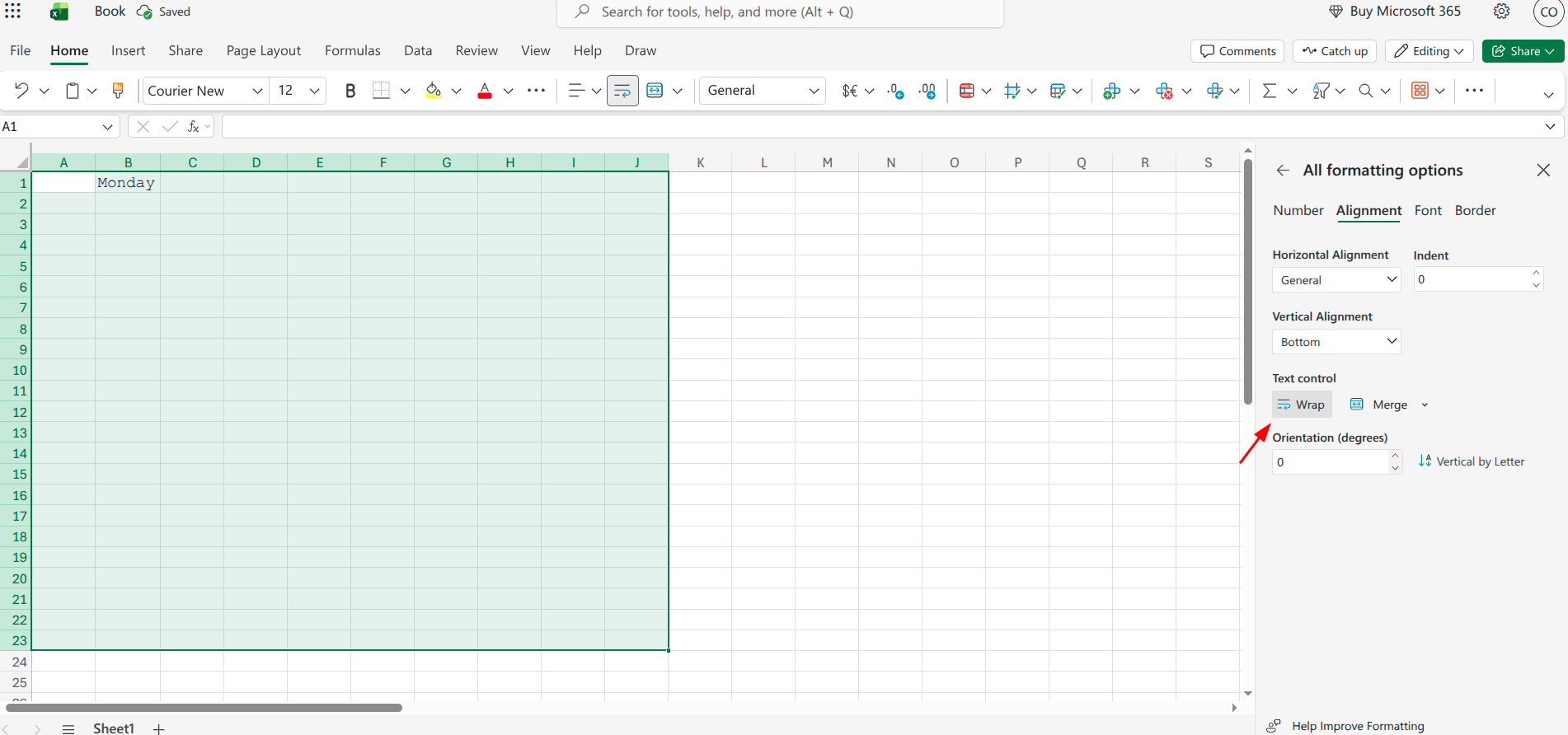The height and width of the screenshot is (735, 1568).
Task: Click the currency format icon
Action: click(x=850, y=91)
